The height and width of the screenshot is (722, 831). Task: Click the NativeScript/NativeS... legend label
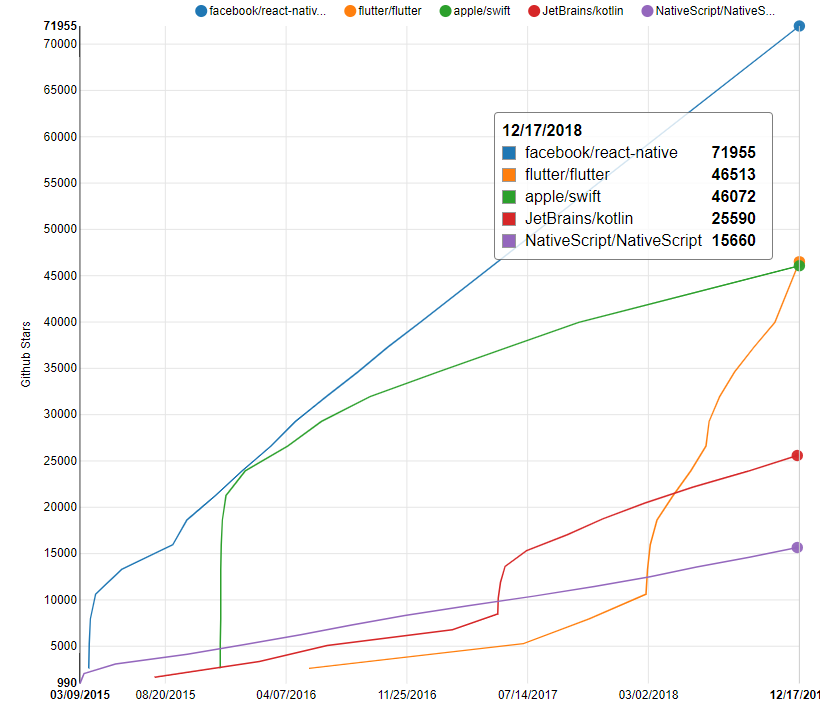[x=715, y=11]
